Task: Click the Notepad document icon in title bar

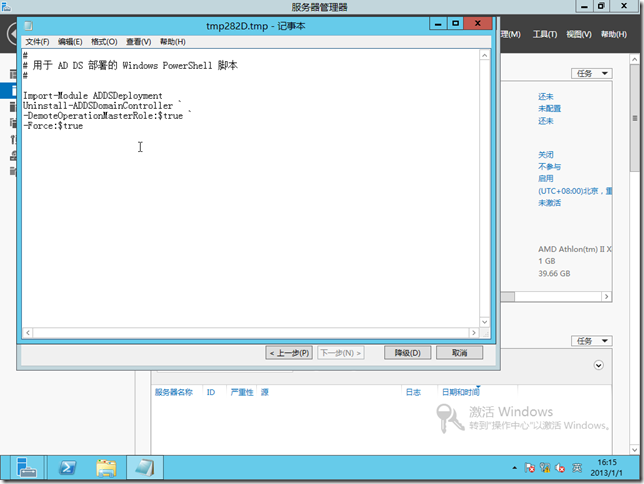Action: 28,26
